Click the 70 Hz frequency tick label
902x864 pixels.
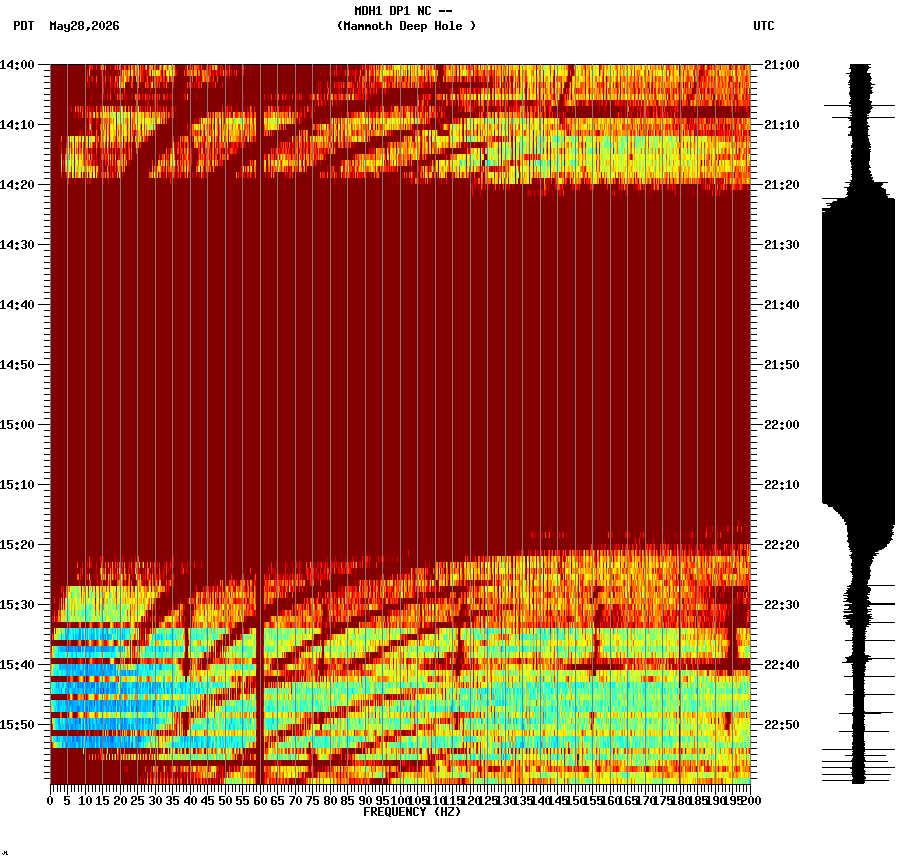tap(295, 801)
